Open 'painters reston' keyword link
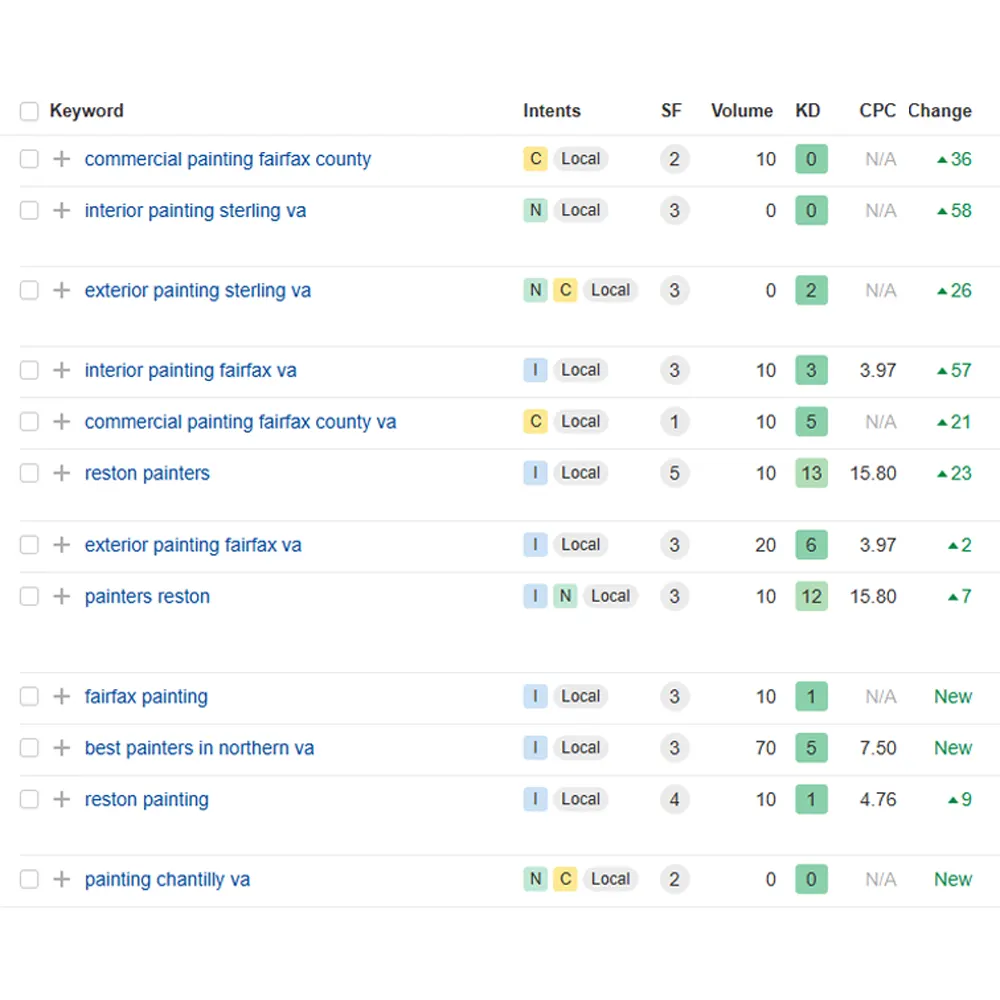 click(x=147, y=597)
